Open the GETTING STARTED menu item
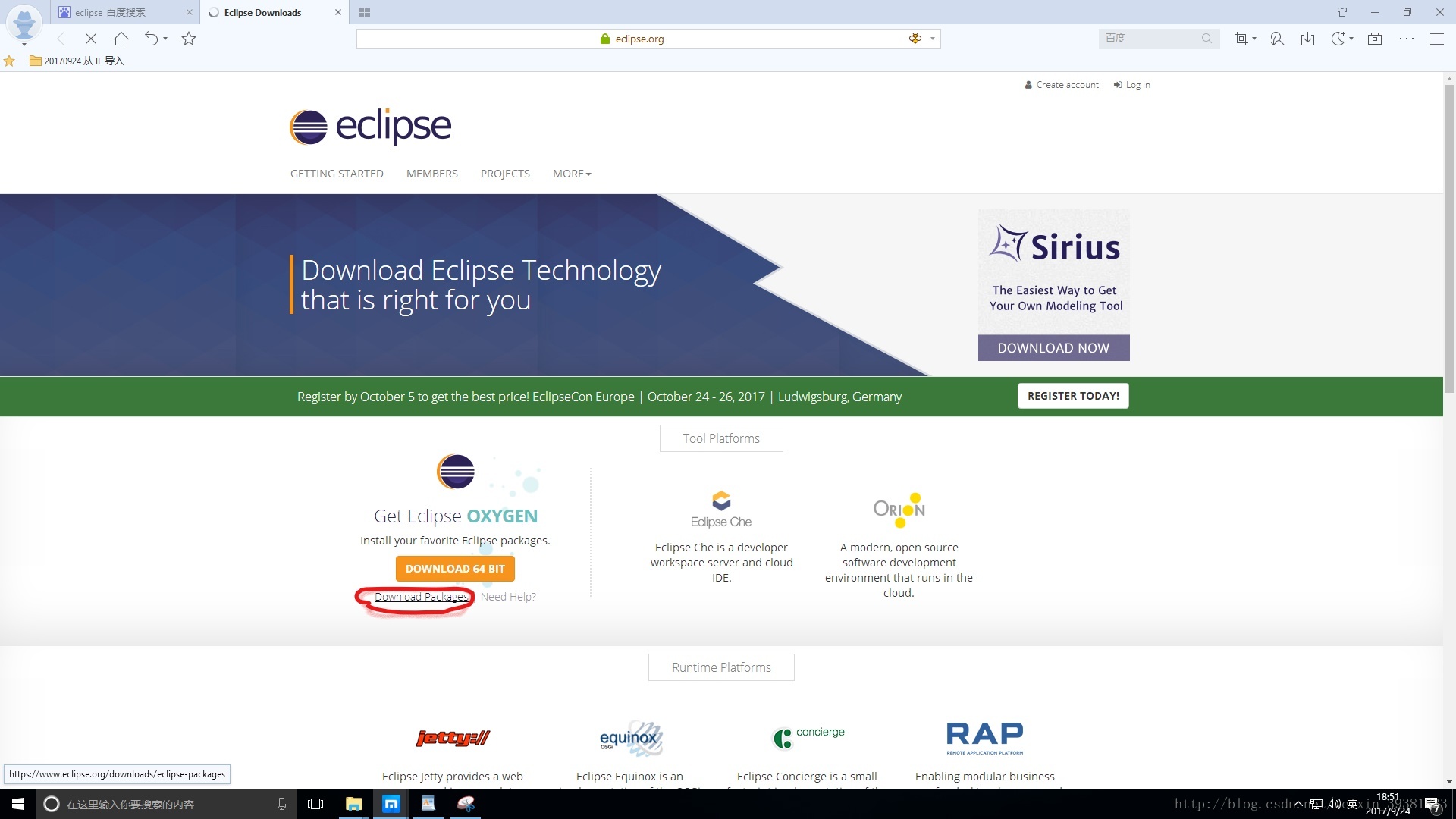The width and height of the screenshot is (1456, 819). tap(337, 174)
